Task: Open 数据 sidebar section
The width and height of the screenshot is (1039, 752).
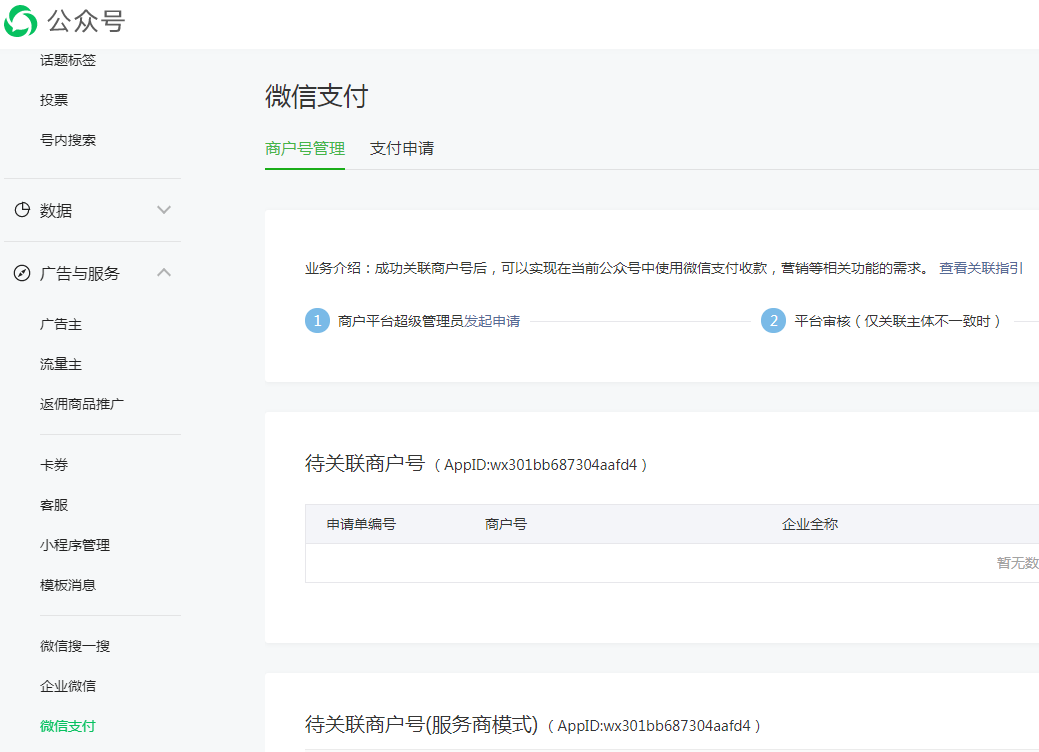Action: pyautogui.click(x=93, y=210)
